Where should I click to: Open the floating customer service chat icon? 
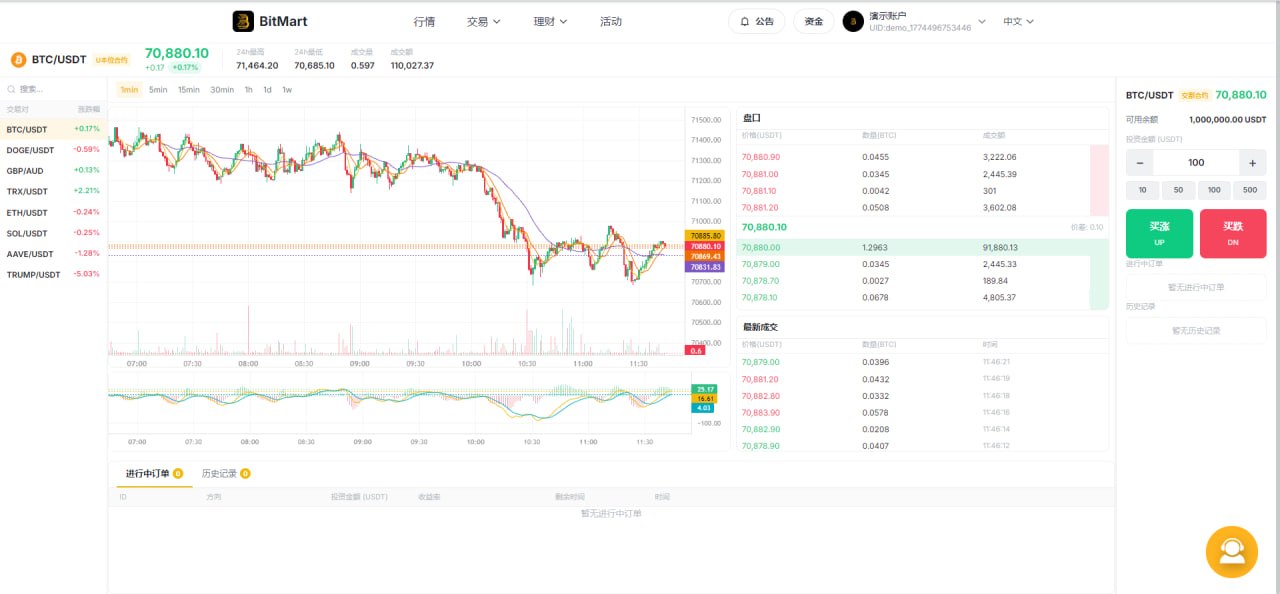pyautogui.click(x=1231, y=551)
